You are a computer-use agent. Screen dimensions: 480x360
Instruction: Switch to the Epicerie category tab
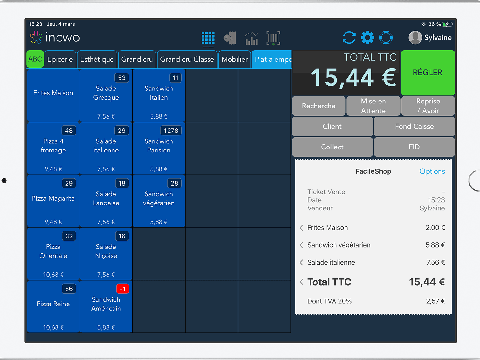pyautogui.click(x=60, y=59)
